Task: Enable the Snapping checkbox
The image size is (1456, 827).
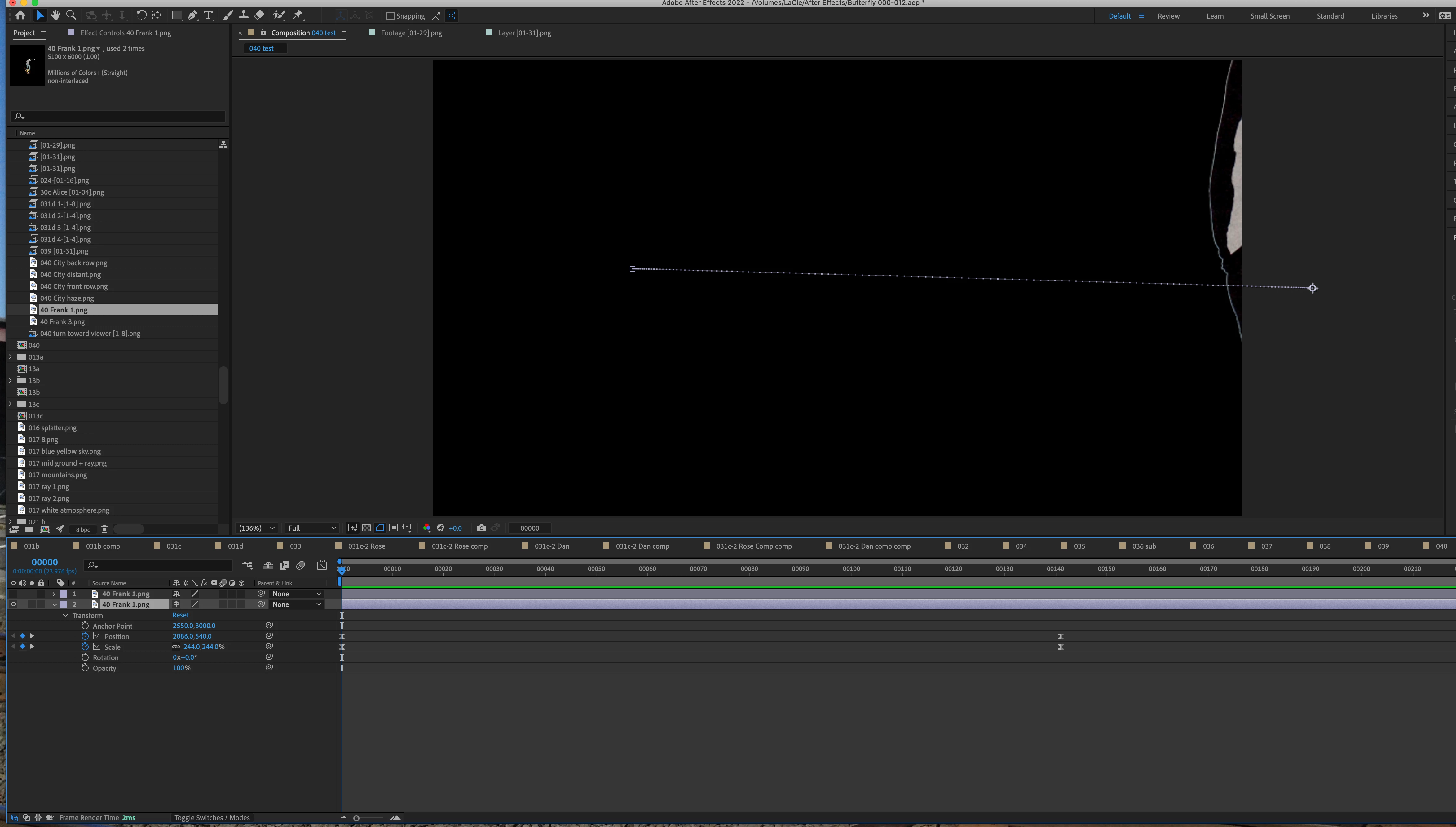Action: pyautogui.click(x=390, y=16)
